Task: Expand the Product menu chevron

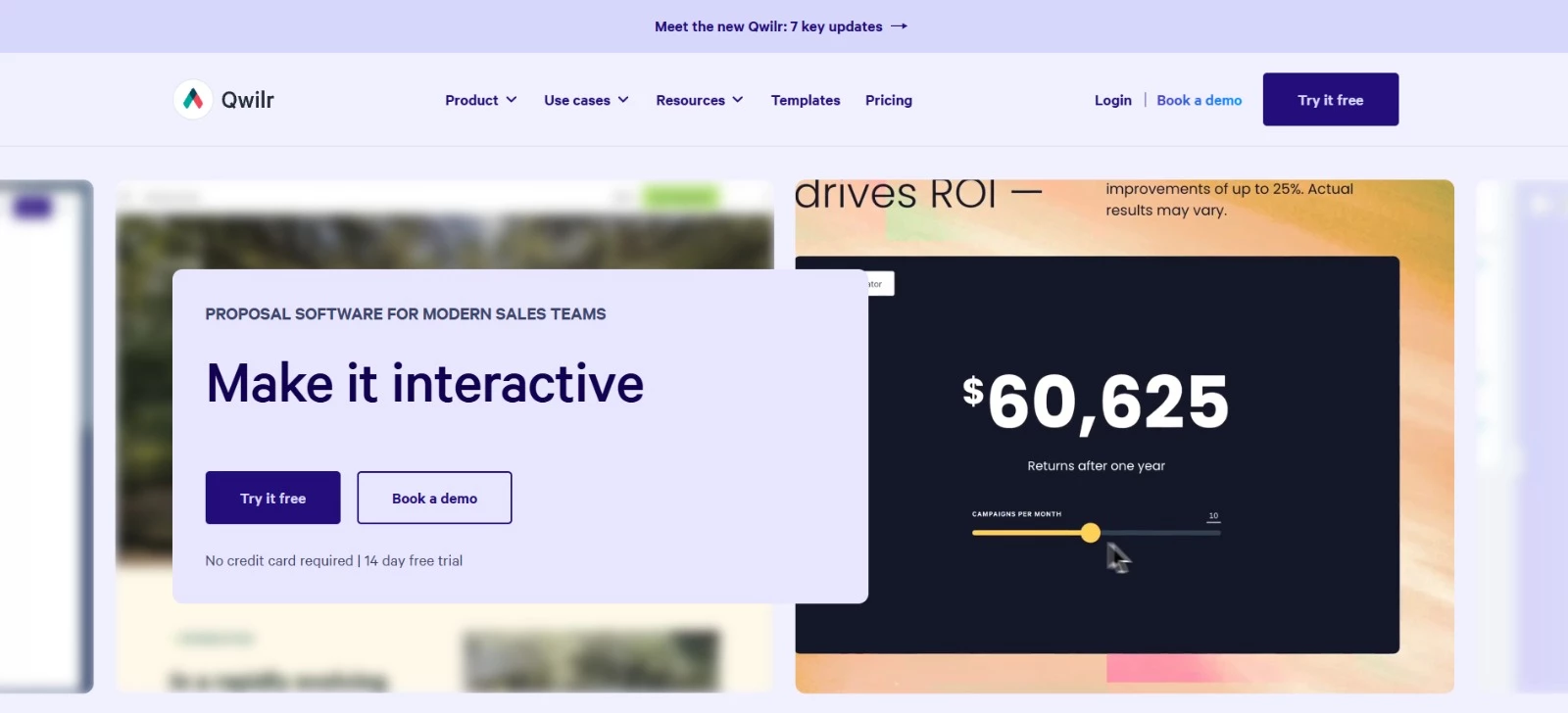Action: coord(511,100)
